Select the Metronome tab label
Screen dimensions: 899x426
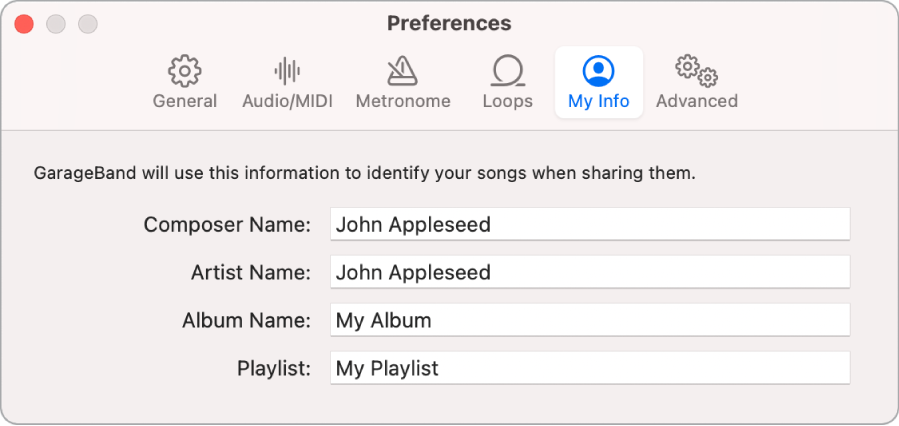click(x=403, y=101)
